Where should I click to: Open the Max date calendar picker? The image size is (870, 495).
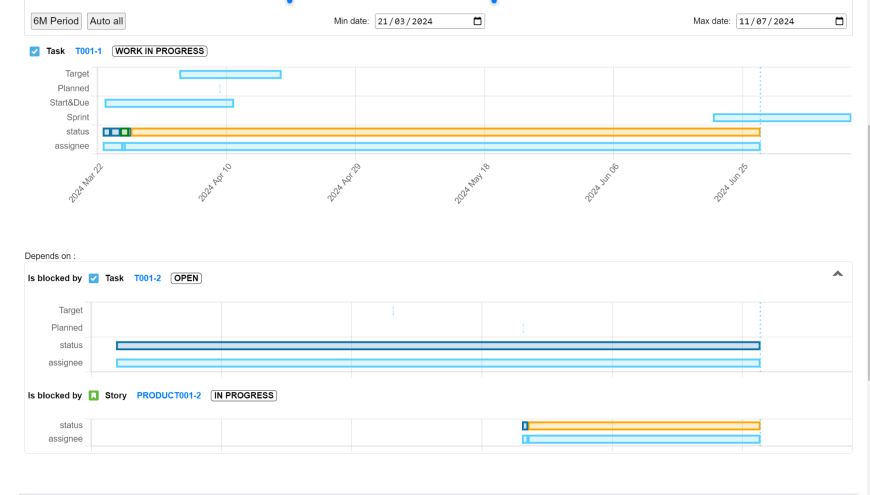[839, 21]
